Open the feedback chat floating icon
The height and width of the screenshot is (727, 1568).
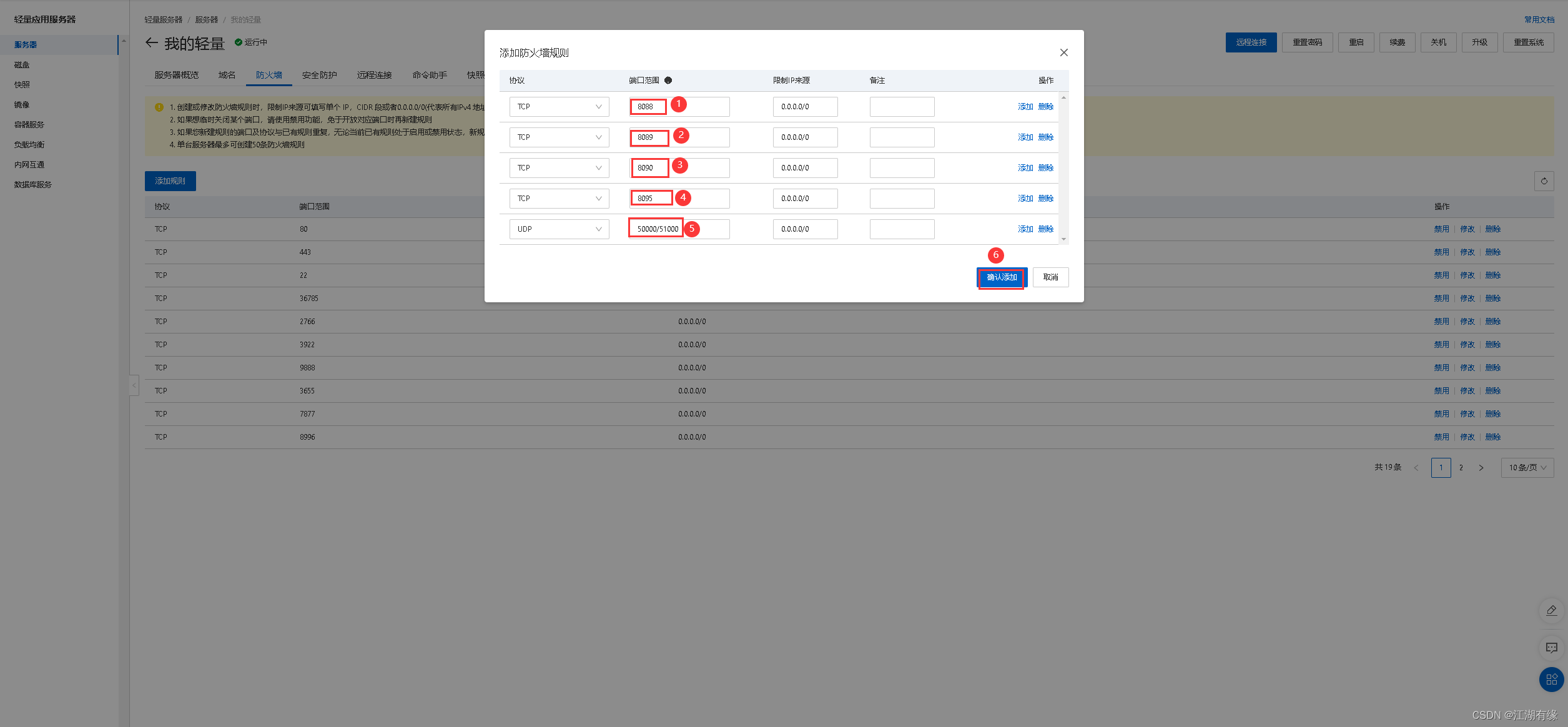(1551, 648)
